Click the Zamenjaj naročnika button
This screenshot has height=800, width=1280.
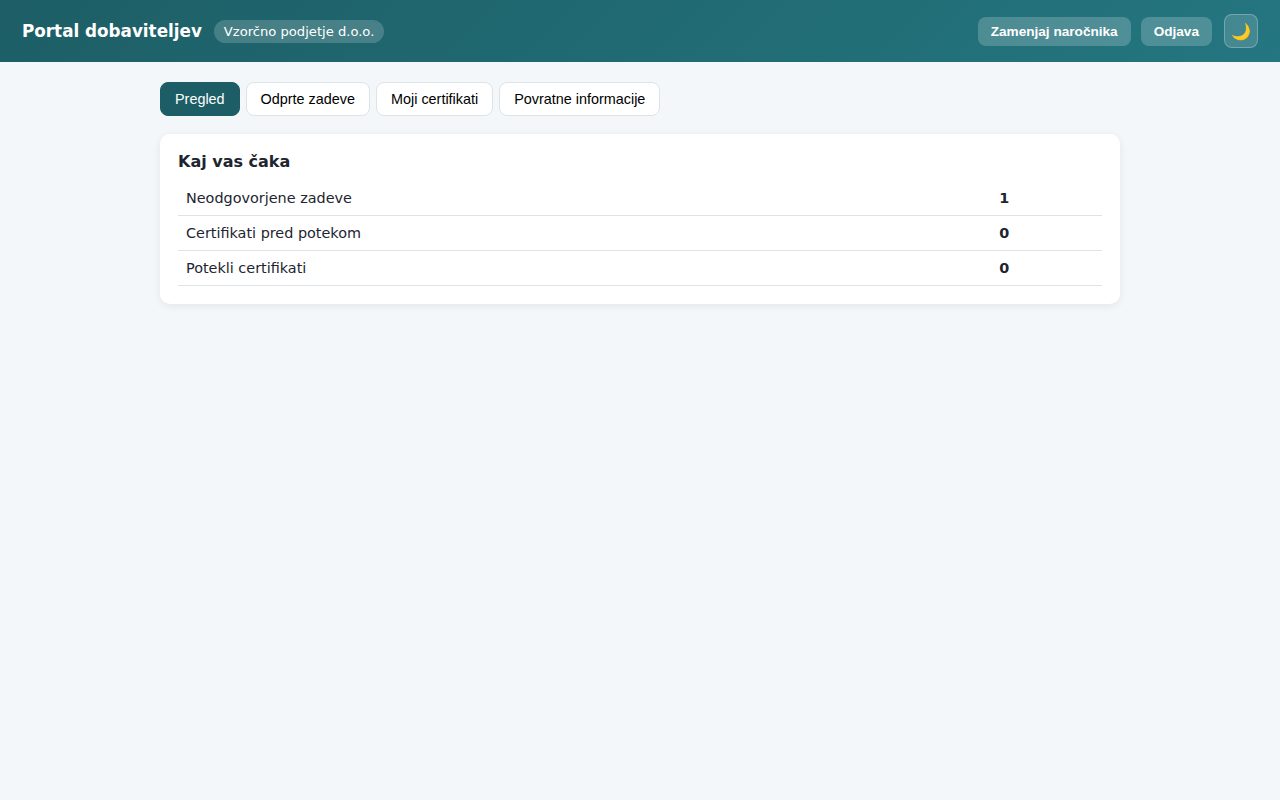pos(1054,31)
